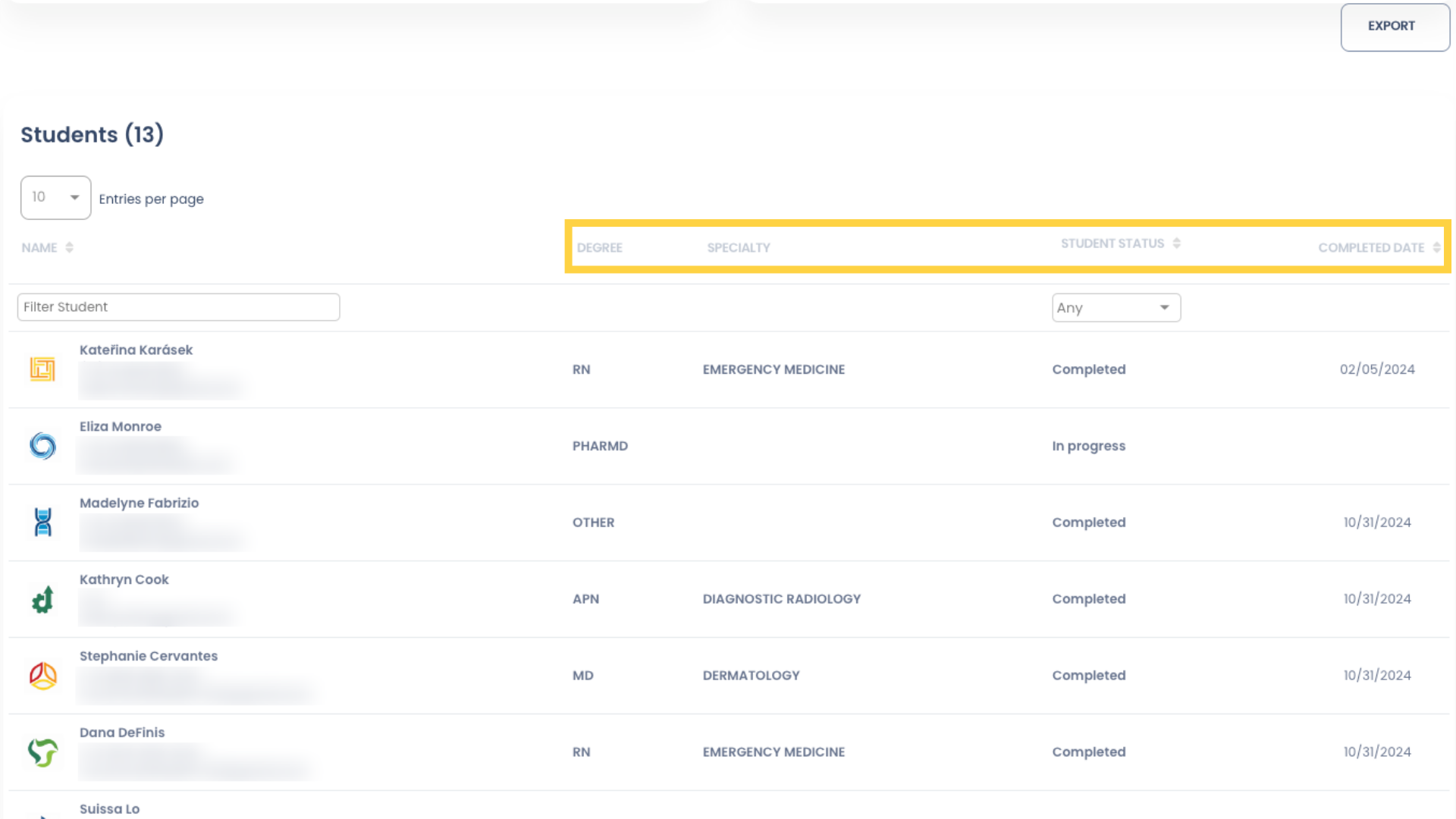Screen dimensions: 1456x819
Task: Click APN degree in Kathryn Cook row
Action: click(585, 599)
